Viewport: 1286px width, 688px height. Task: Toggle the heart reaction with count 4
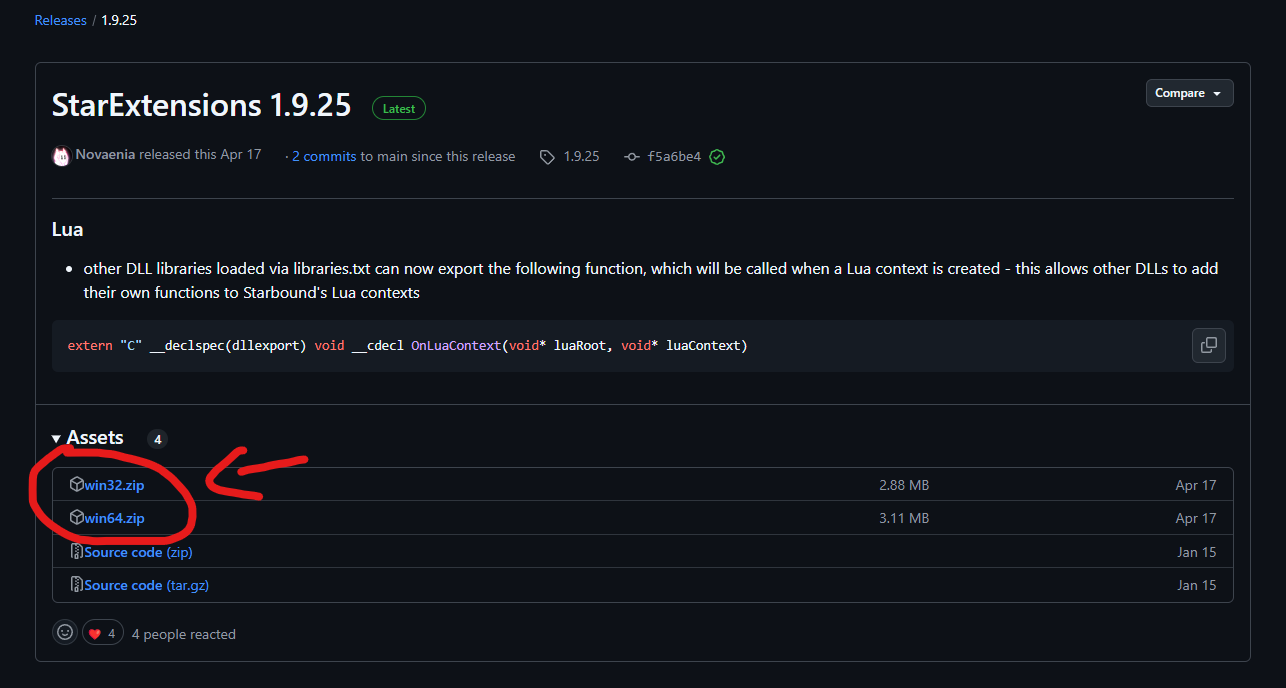coord(103,633)
